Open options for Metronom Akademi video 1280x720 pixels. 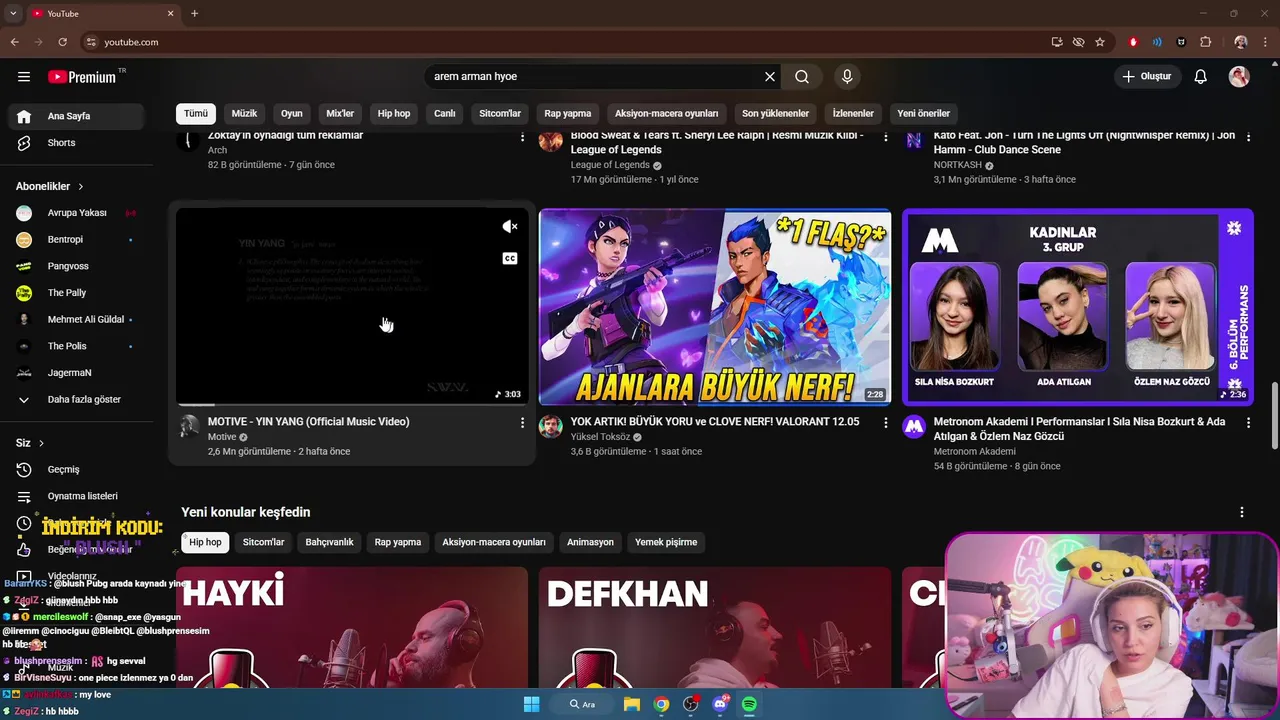coord(1248,423)
